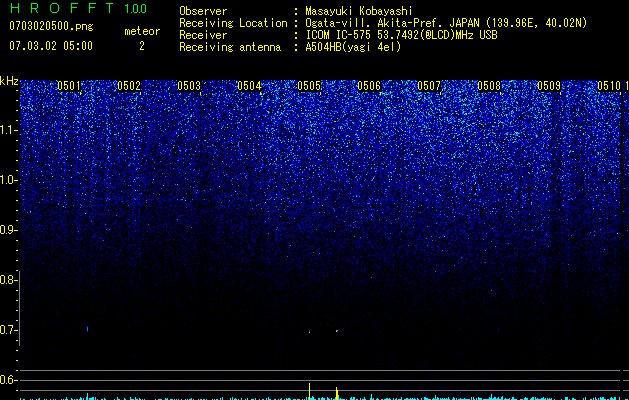Click the 0508 time marker
The image size is (629, 400).
489,86
